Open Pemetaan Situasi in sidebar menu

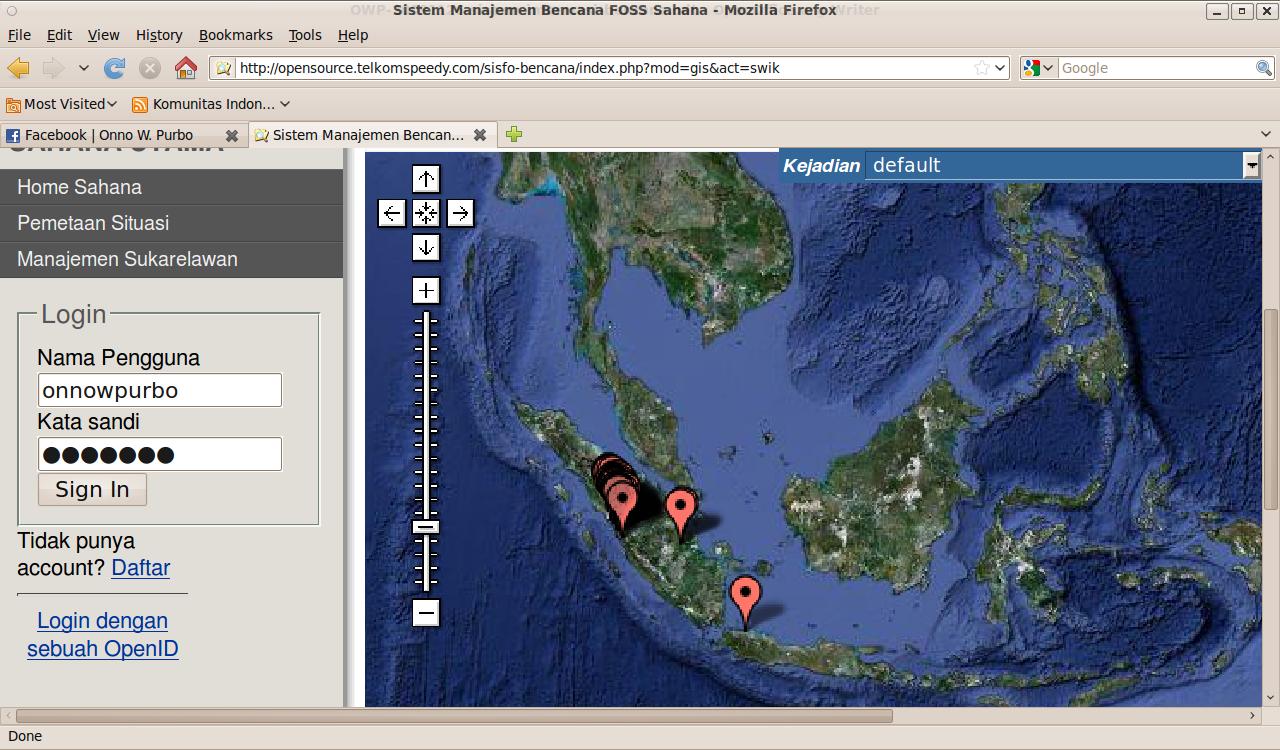point(93,223)
